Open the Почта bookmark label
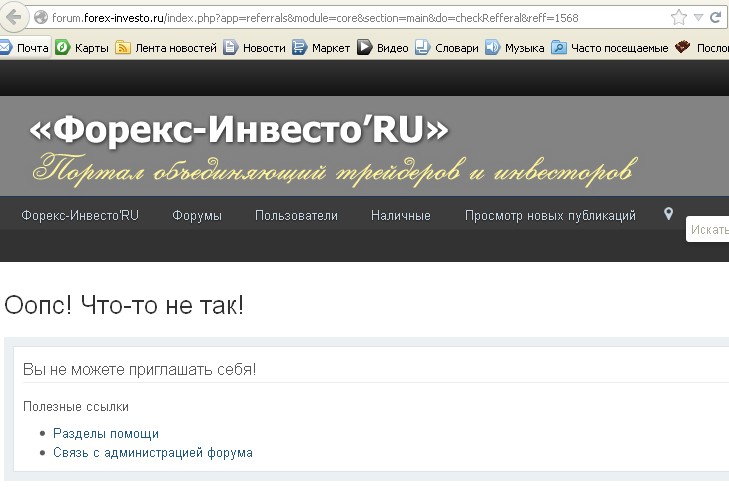The height and width of the screenshot is (500, 729). (33, 48)
